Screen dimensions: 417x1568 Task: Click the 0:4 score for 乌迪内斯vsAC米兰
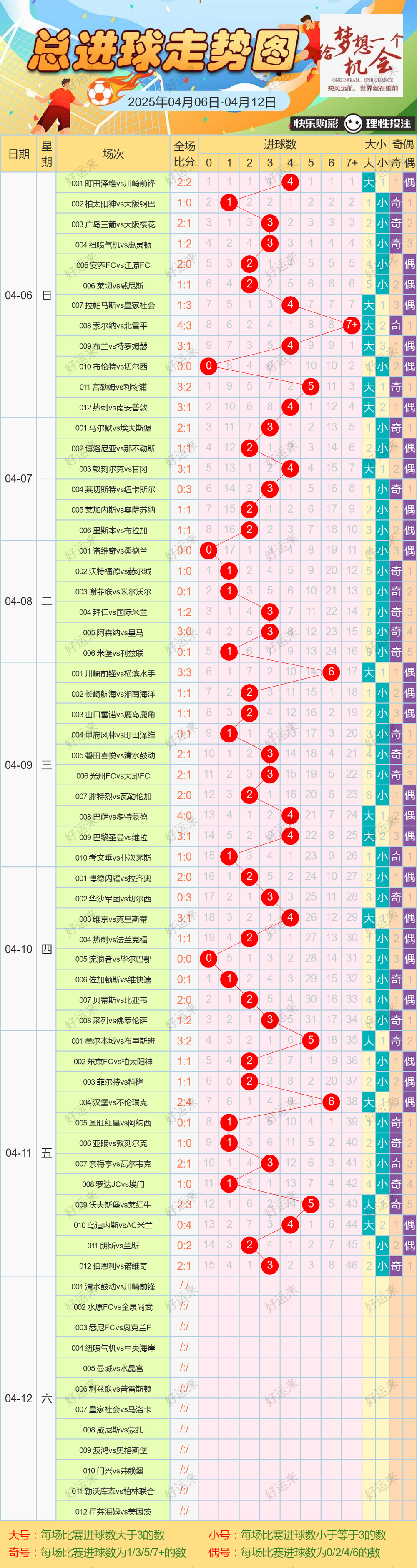coord(184,1224)
